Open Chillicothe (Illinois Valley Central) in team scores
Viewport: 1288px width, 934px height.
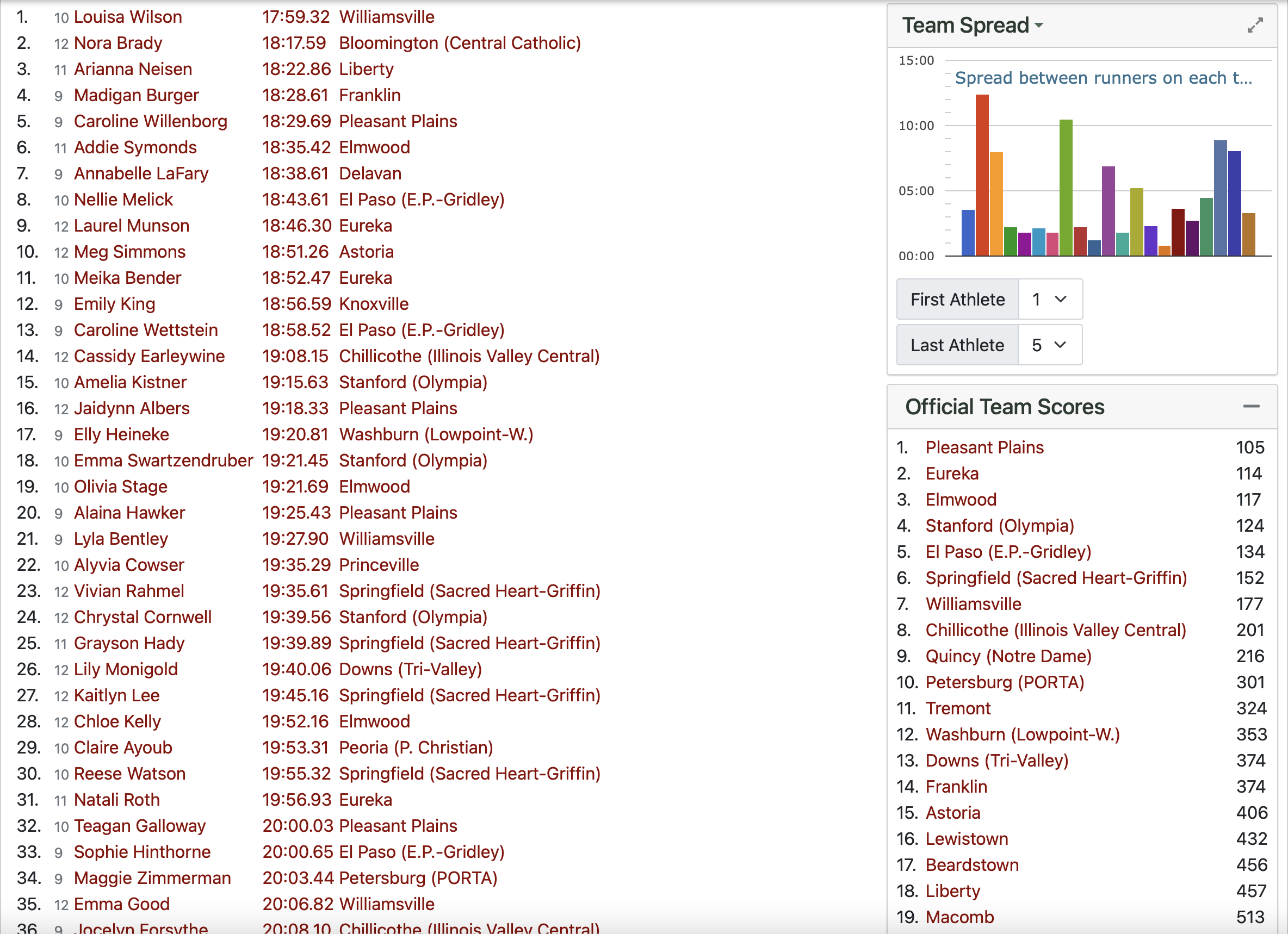[x=1056, y=631]
